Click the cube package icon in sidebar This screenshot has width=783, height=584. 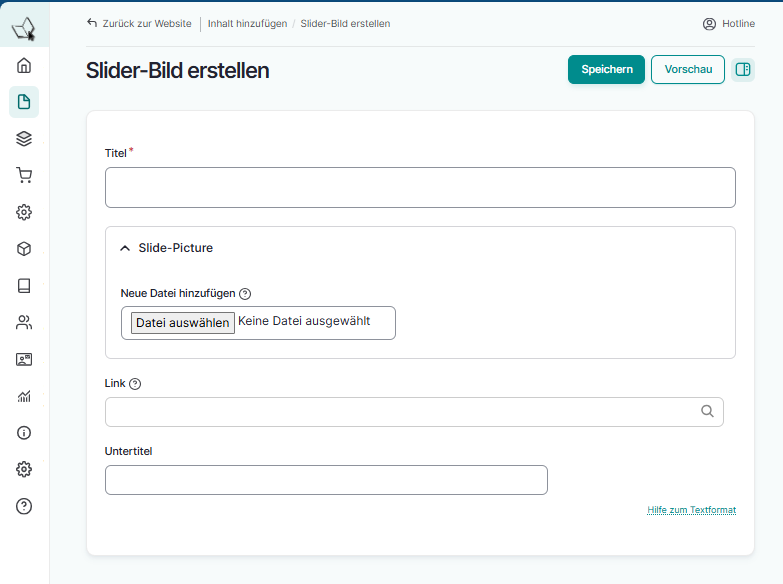point(24,249)
